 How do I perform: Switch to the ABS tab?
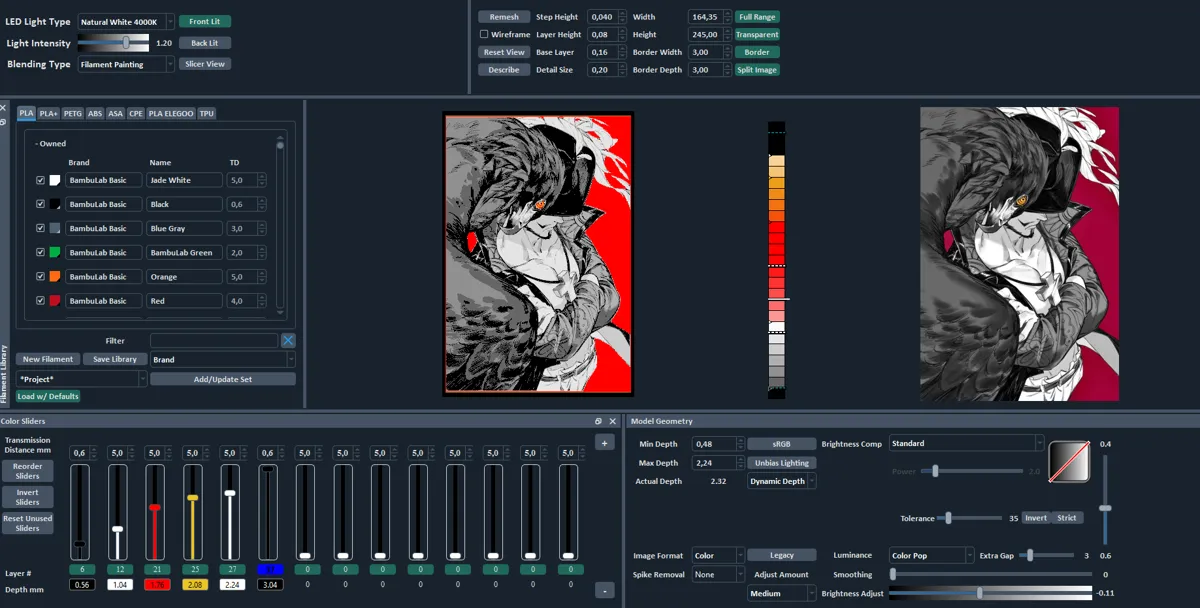pos(95,113)
